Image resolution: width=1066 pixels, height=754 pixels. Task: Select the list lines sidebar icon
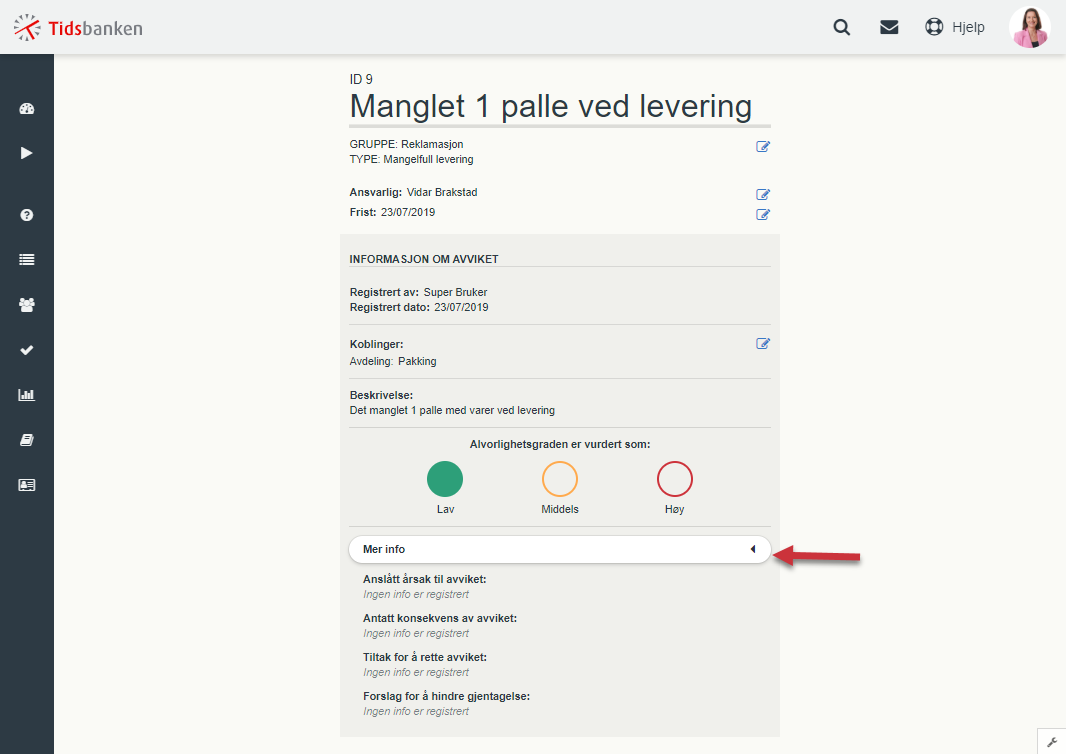(27, 260)
